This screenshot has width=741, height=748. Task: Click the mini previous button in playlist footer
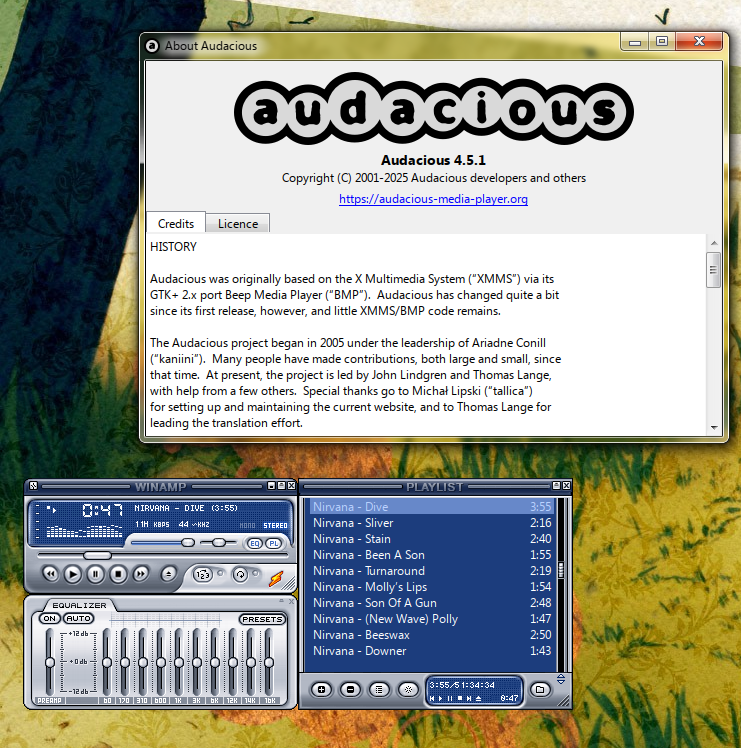tap(432, 698)
